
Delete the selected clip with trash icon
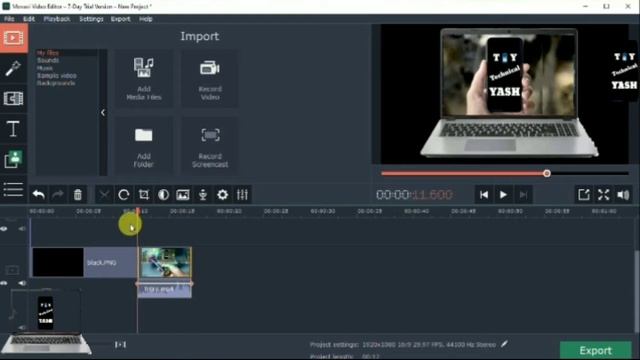click(78, 195)
